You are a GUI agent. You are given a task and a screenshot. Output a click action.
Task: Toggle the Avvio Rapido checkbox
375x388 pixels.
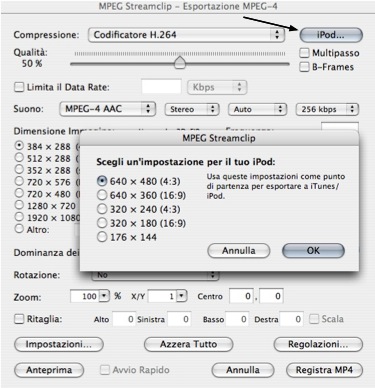point(105,370)
